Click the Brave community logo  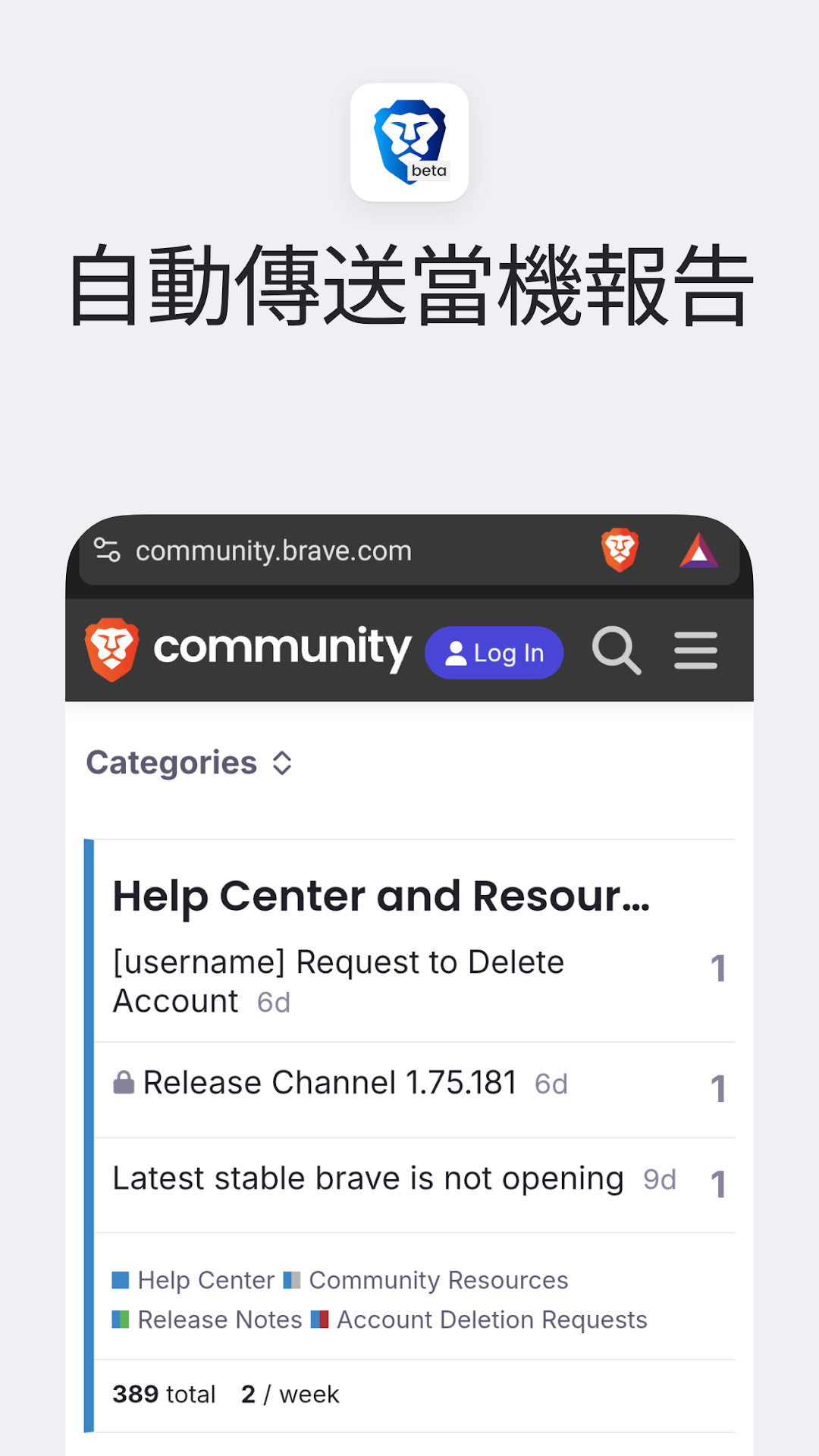[248, 649]
